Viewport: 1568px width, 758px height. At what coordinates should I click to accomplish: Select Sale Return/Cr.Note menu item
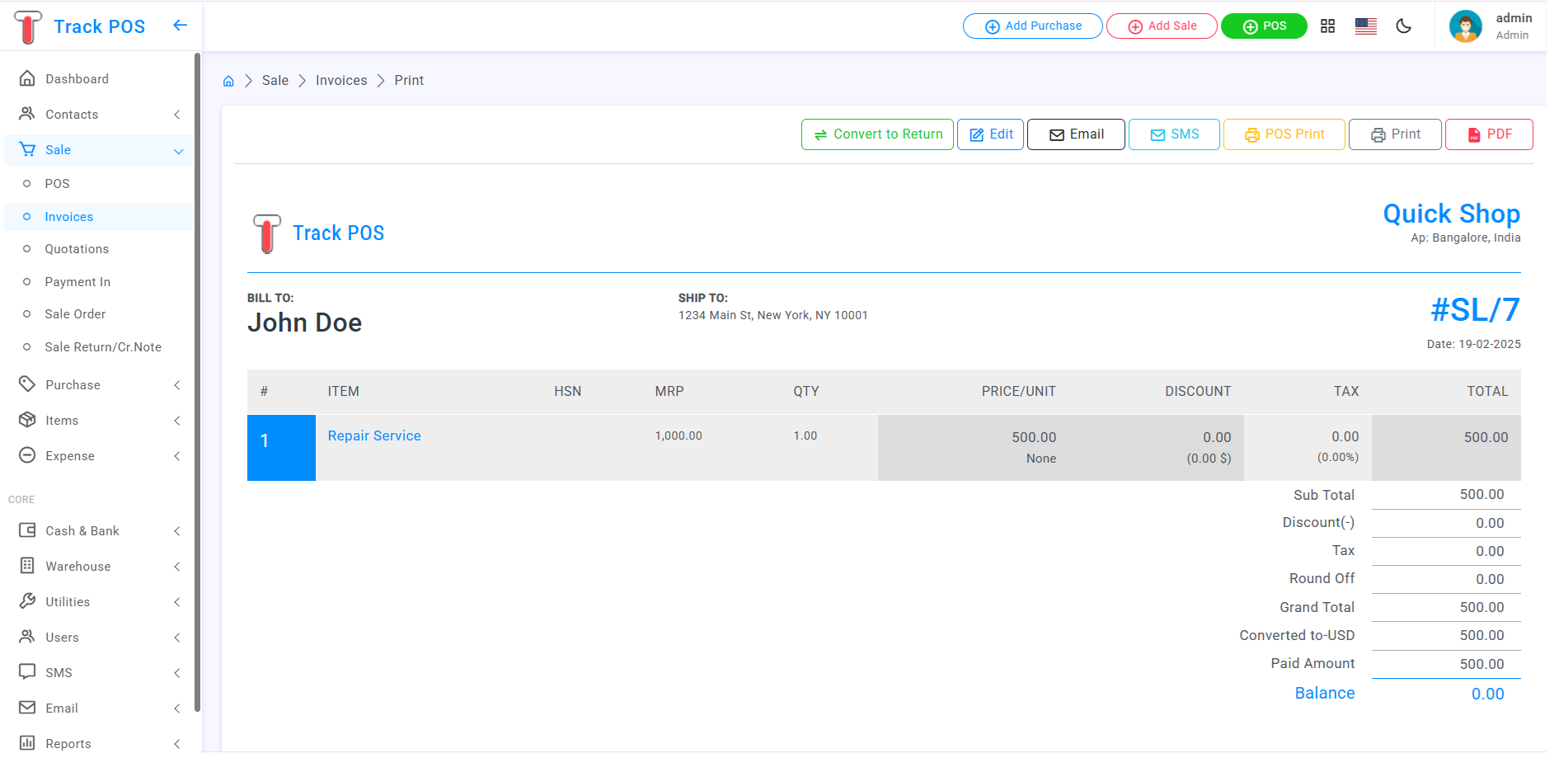click(103, 347)
